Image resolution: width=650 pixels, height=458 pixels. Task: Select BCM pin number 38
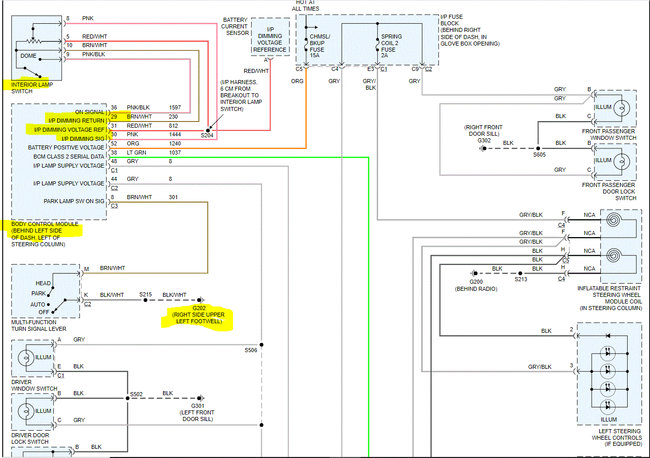coord(114,153)
